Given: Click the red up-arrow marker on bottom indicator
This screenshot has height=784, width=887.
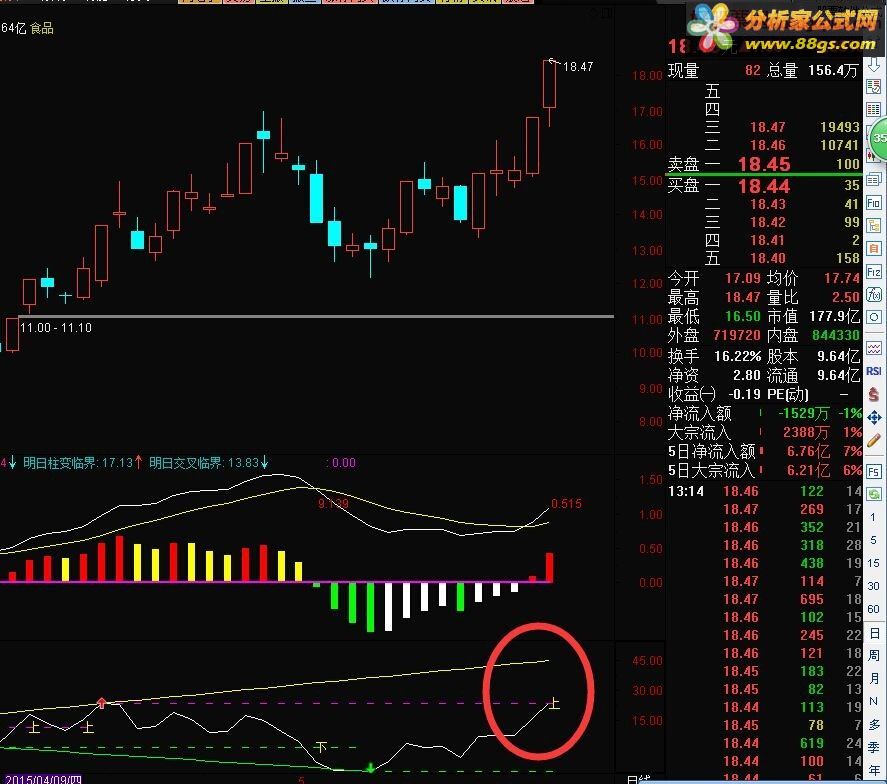Looking at the screenshot, I should (x=101, y=703).
